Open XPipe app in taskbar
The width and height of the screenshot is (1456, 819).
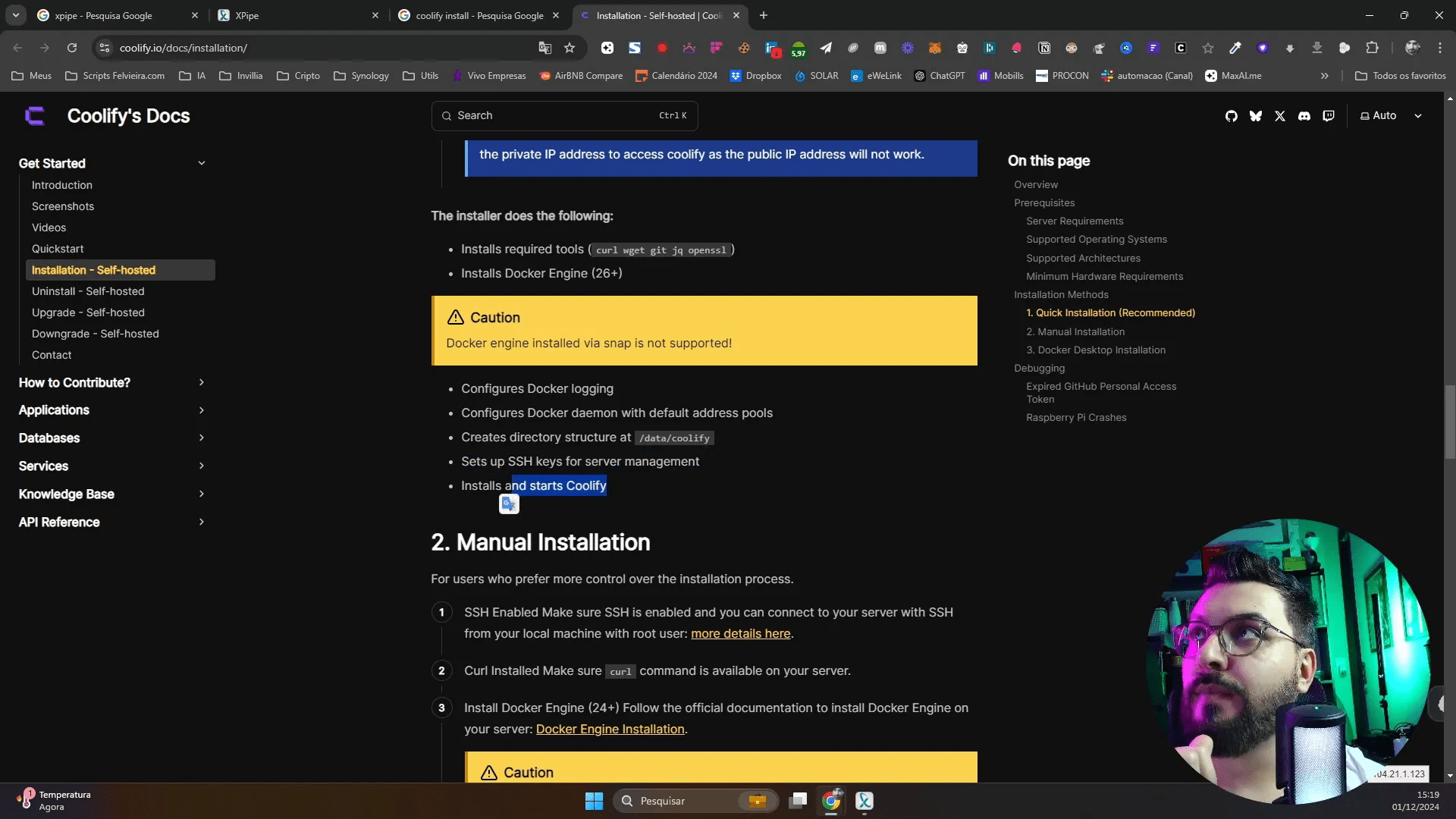click(864, 801)
